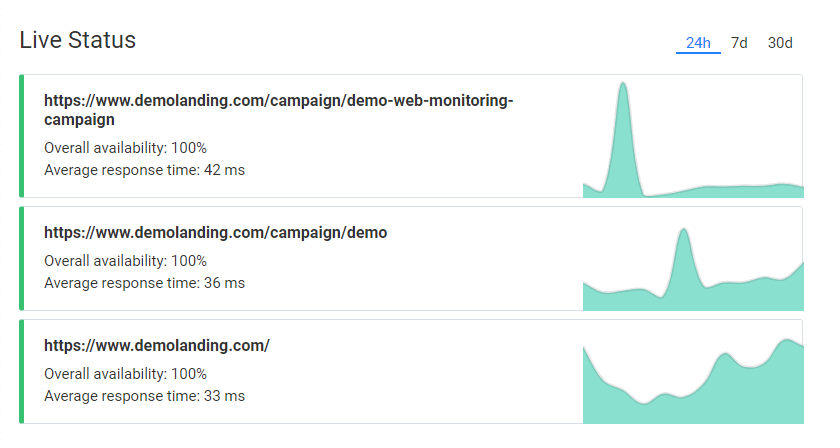The width and height of the screenshot is (840, 448).
Task: Click Overall availability in the root URL card
Action: point(125,374)
